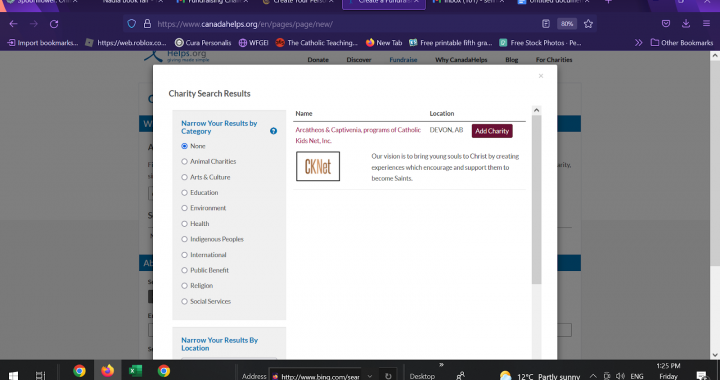This screenshot has width=720, height=380.
Task: Open first Chrome icon on taskbar
Action: click(79, 371)
